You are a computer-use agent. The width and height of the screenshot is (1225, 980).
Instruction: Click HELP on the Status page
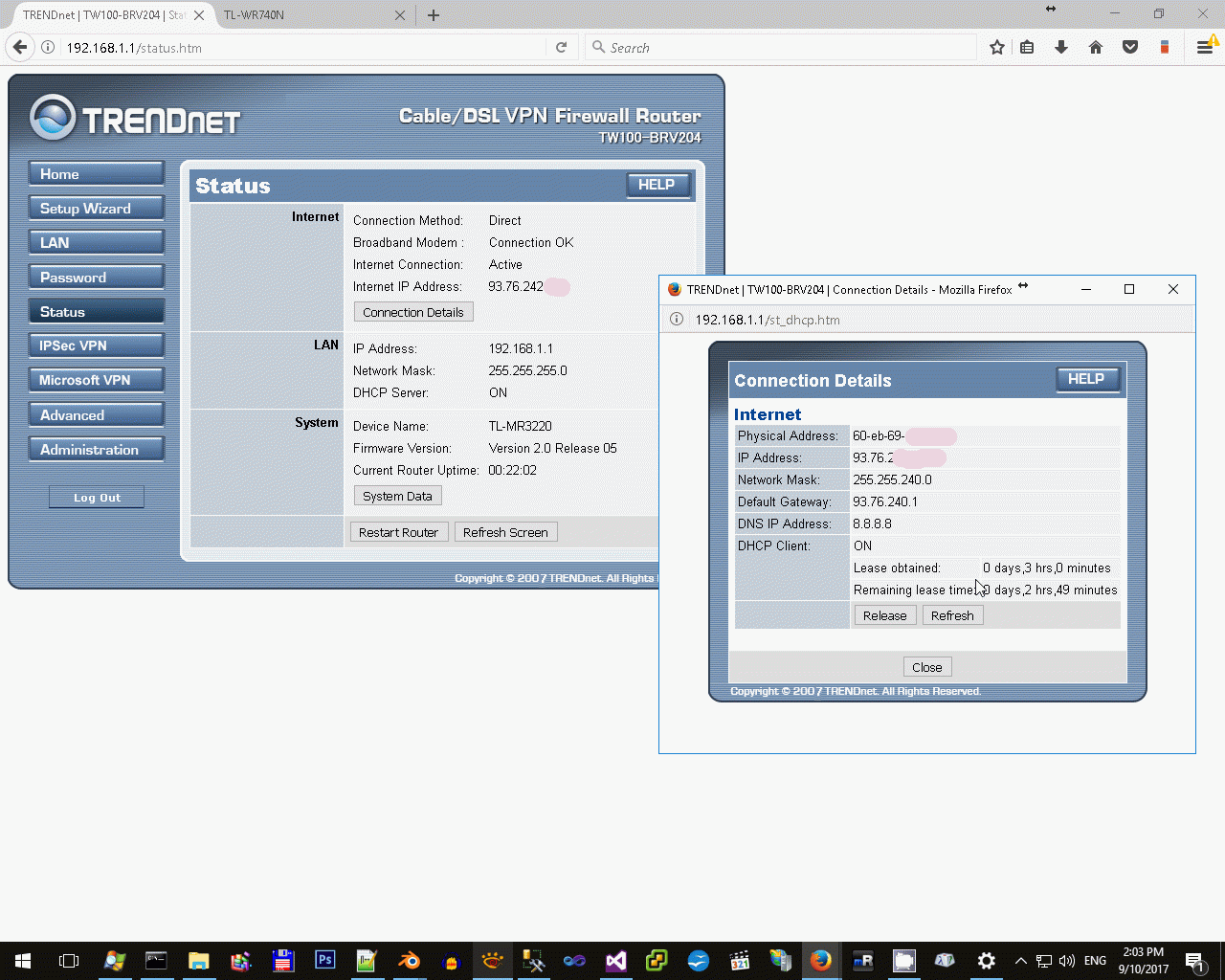pos(658,185)
